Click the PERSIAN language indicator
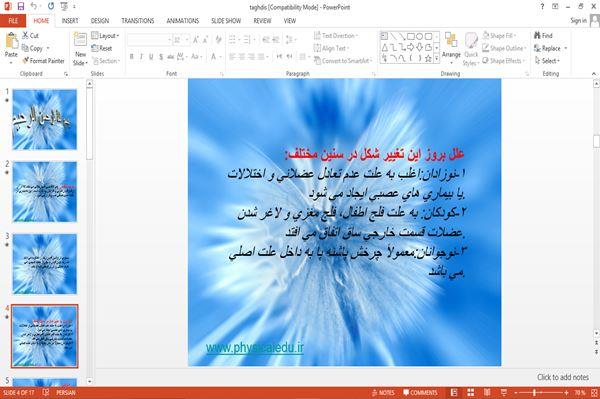This screenshot has height=399, width=600. [x=66, y=392]
